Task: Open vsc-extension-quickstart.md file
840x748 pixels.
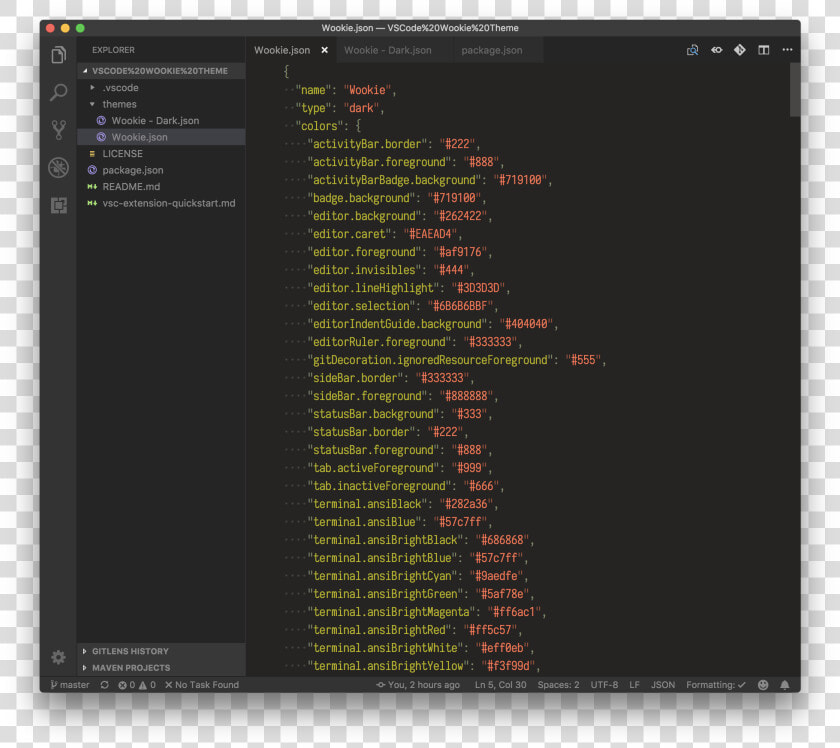Action: 161,204
